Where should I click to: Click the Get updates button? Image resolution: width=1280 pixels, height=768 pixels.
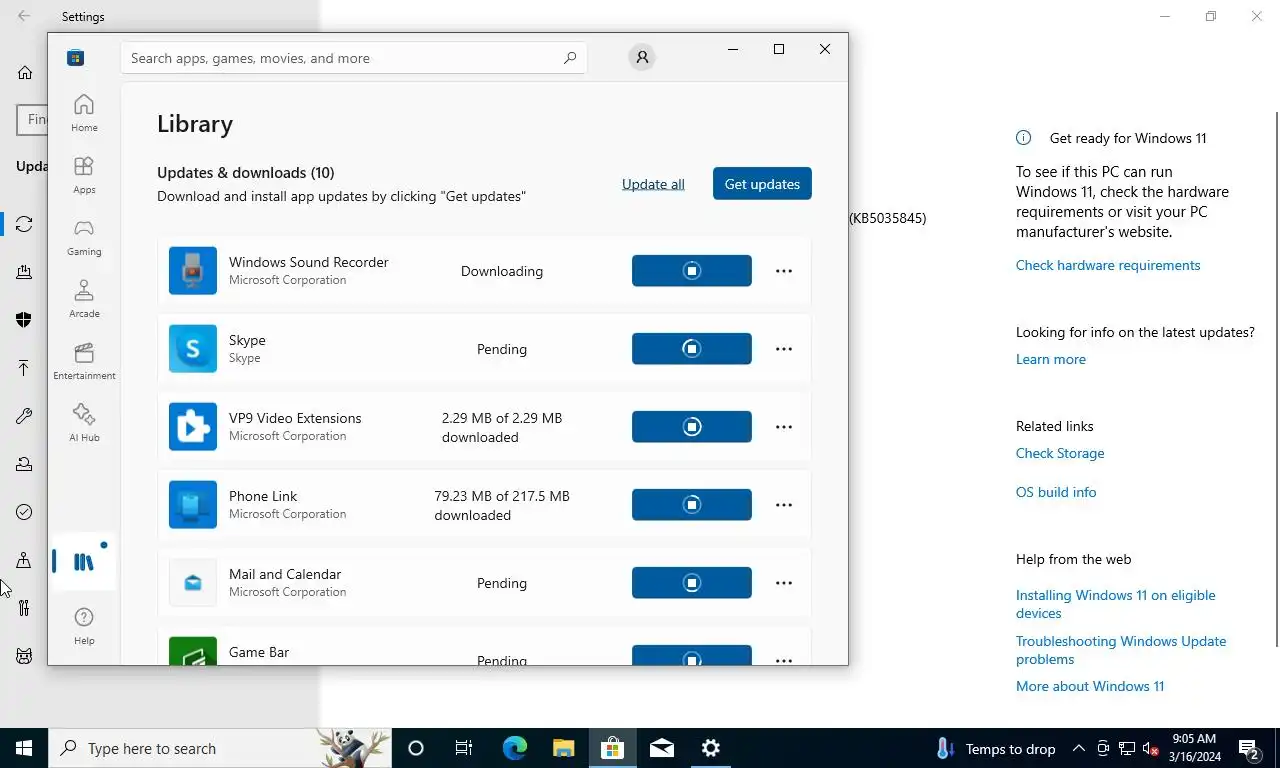pyautogui.click(x=762, y=184)
